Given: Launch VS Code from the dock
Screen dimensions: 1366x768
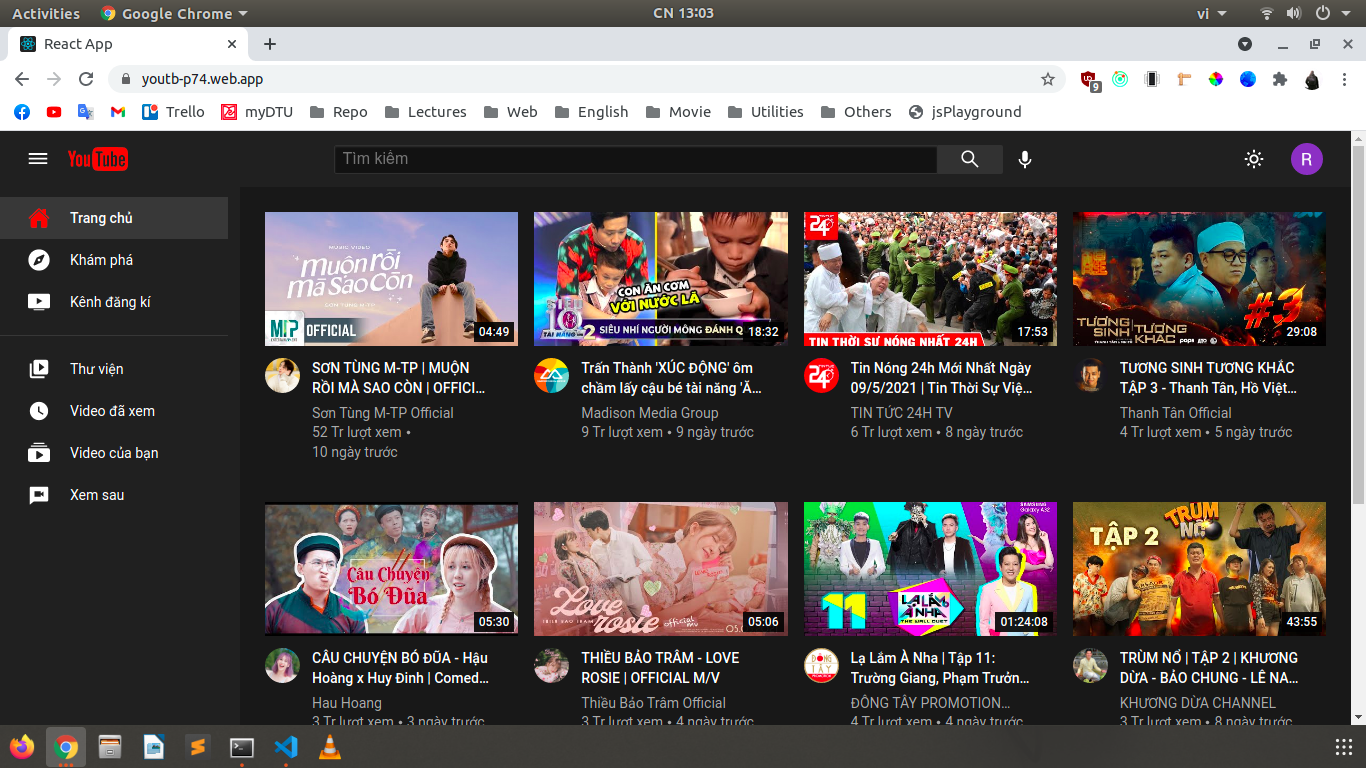Looking at the screenshot, I should pyautogui.click(x=286, y=746).
